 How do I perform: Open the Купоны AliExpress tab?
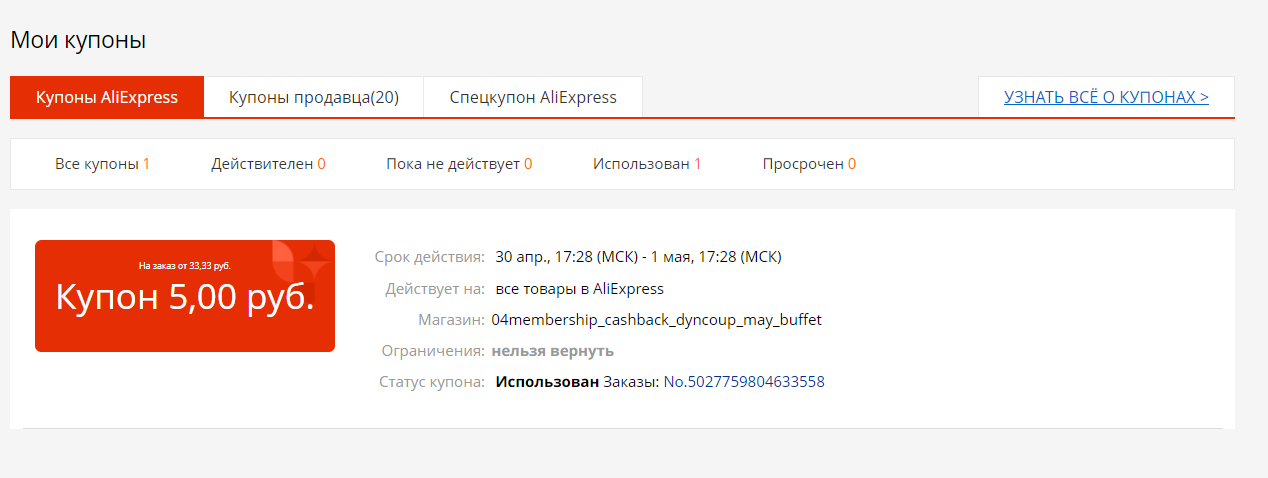[x=107, y=97]
